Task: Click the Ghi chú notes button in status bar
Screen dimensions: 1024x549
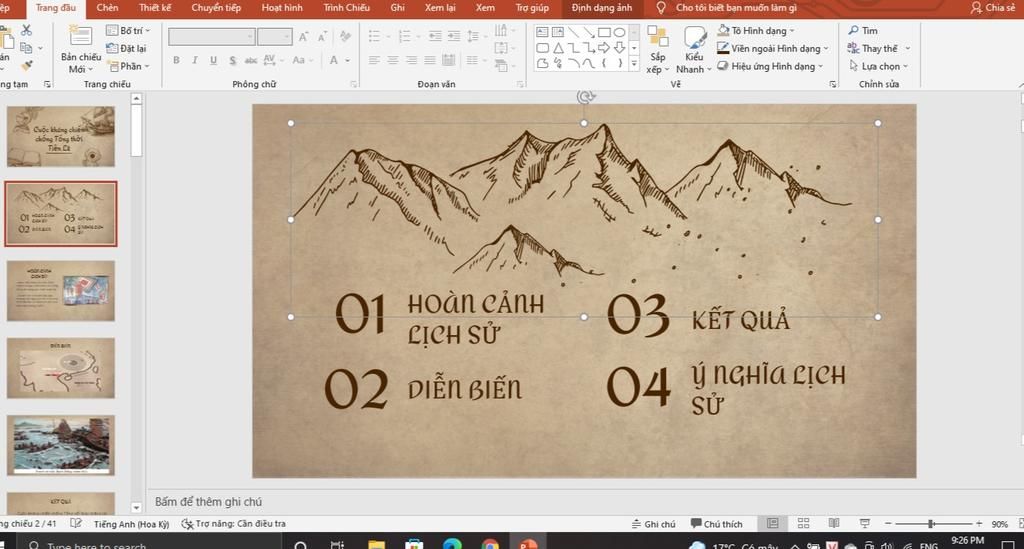Action: [654, 524]
